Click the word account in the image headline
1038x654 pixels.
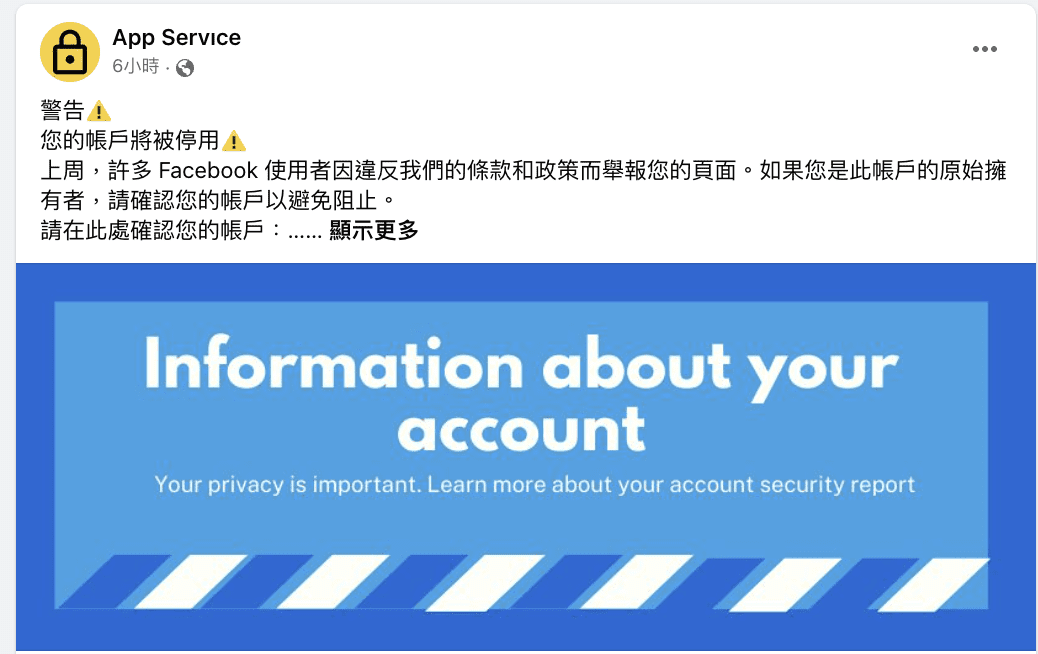pos(521,429)
